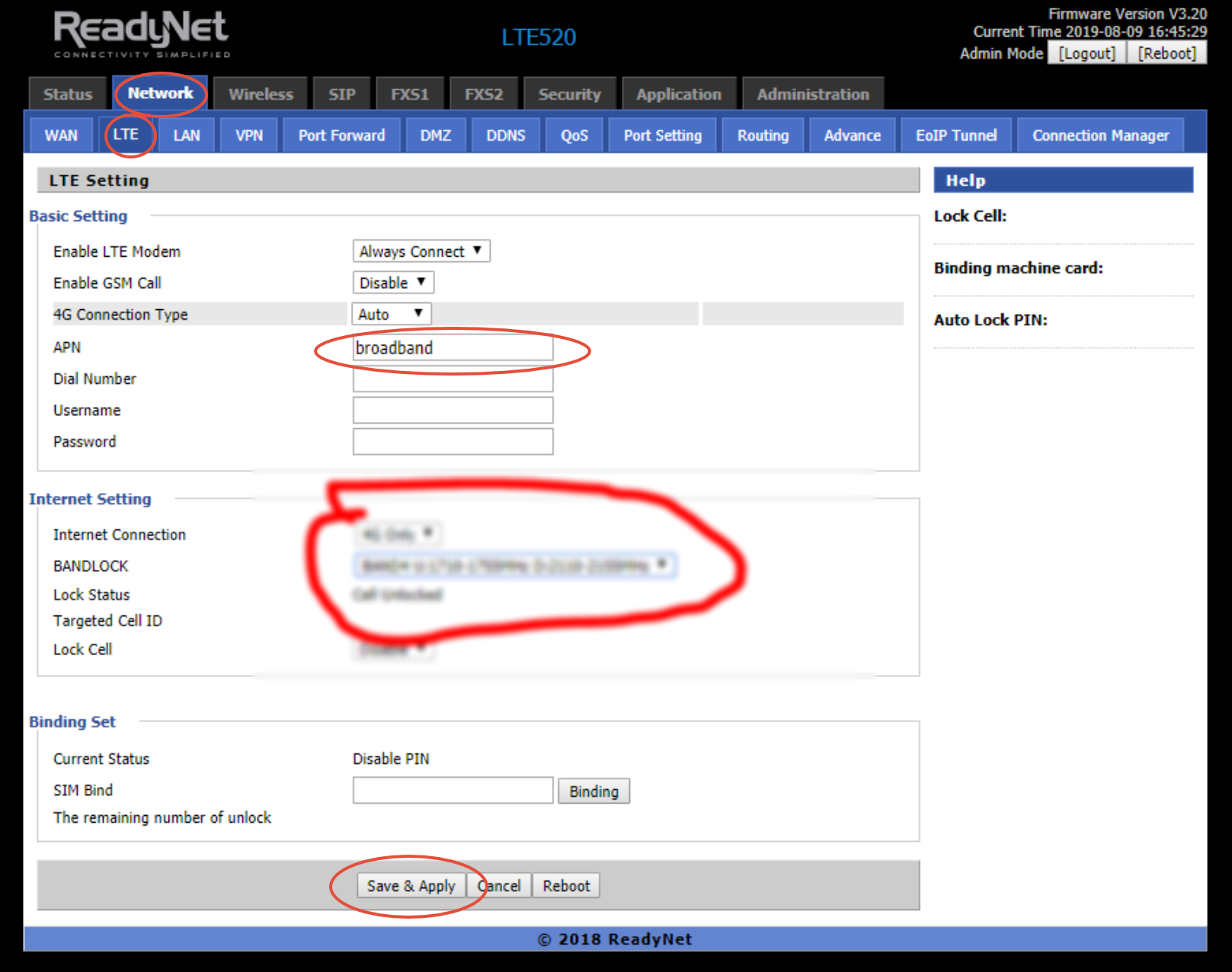This screenshot has width=1232, height=972.
Task: Click the APN input field
Action: (453, 348)
